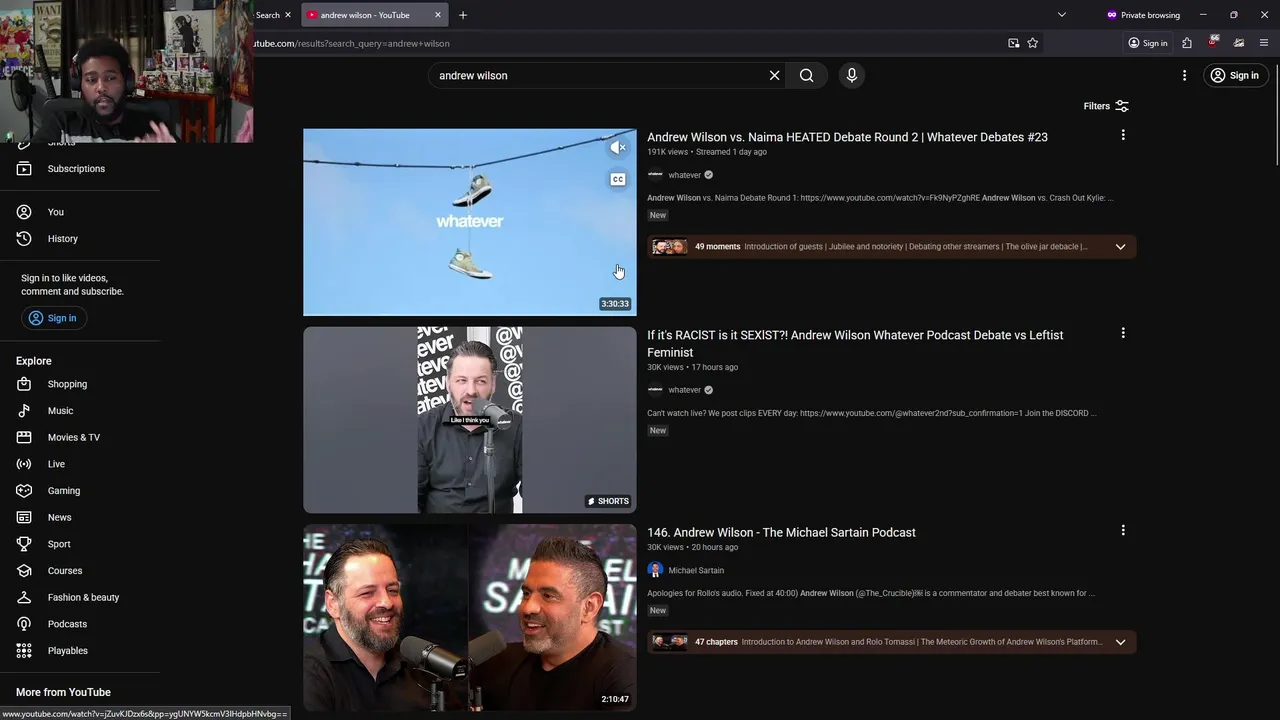Open YouTube settings three-dot menu in header
Screen dimensions: 1280x720
point(1184,75)
